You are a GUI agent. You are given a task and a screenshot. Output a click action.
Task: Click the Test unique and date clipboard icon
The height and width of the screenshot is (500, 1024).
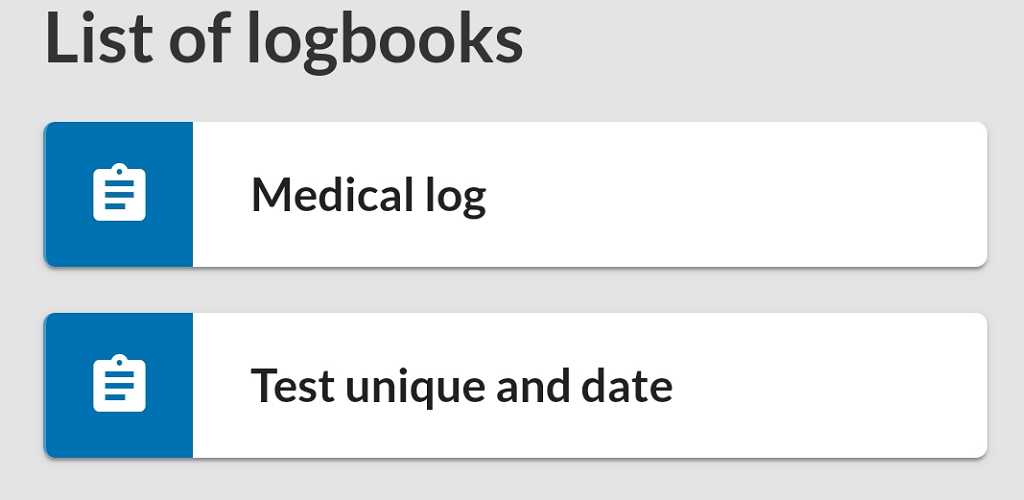click(120, 383)
